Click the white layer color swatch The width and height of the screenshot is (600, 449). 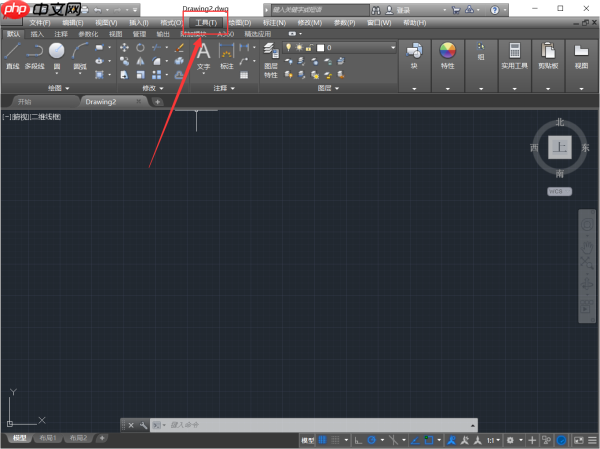pos(321,47)
